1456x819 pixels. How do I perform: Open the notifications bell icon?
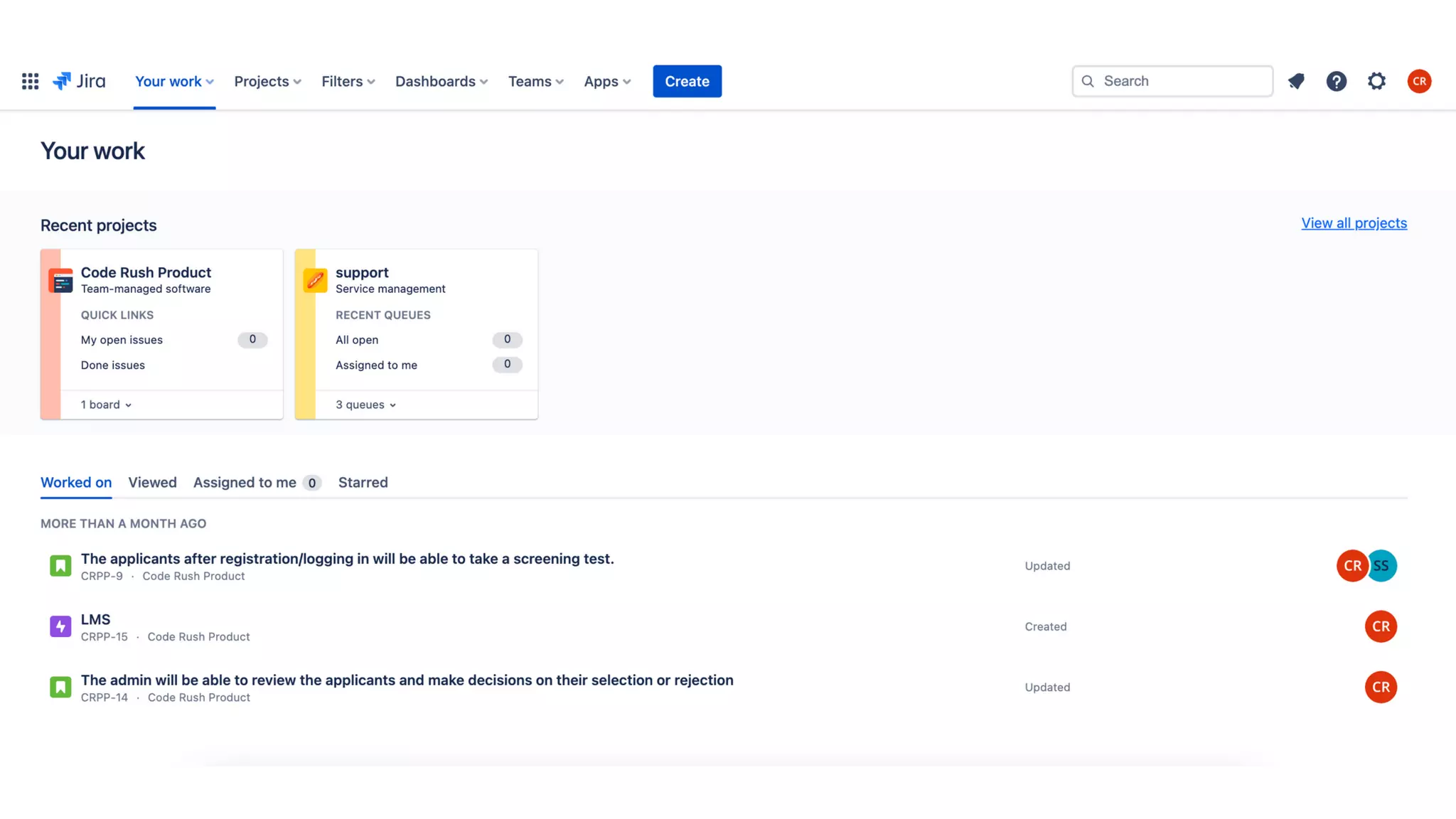[x=1296, y=81]
